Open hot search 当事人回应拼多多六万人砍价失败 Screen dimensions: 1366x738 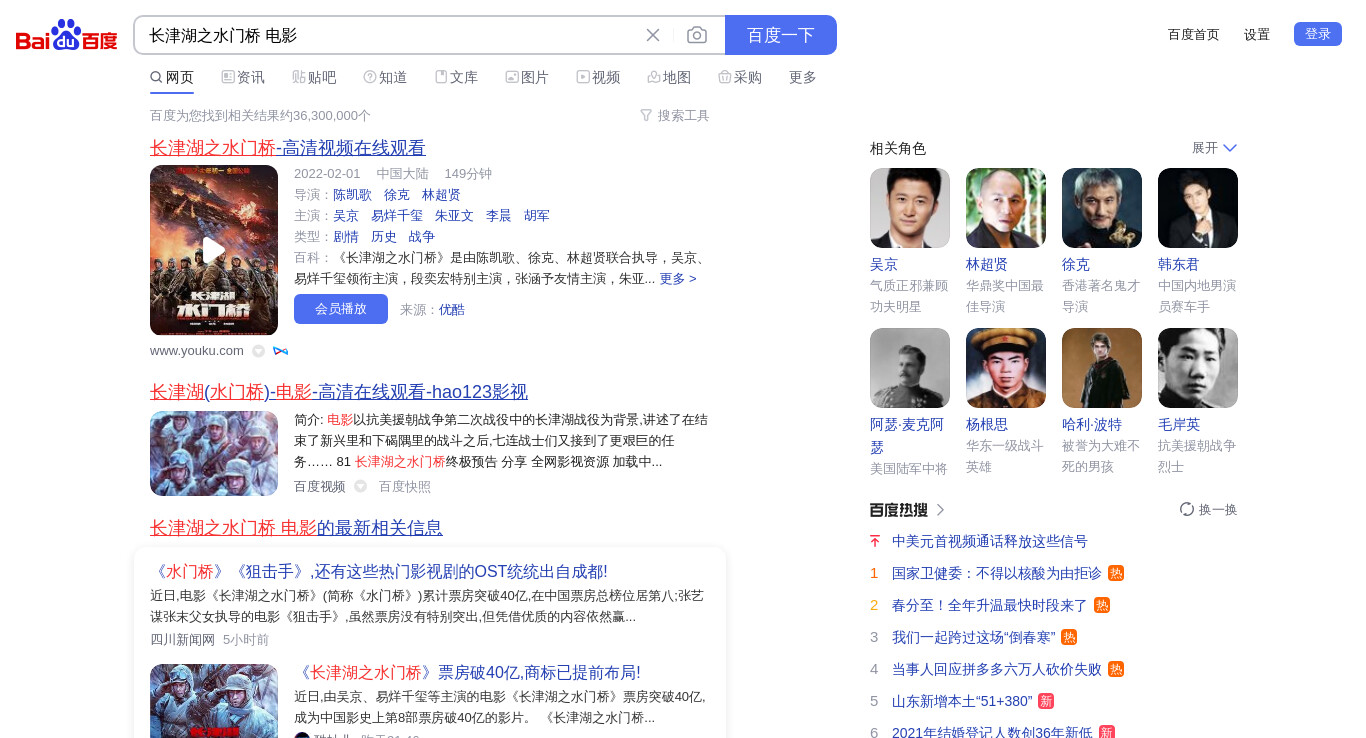coord(997,670)
